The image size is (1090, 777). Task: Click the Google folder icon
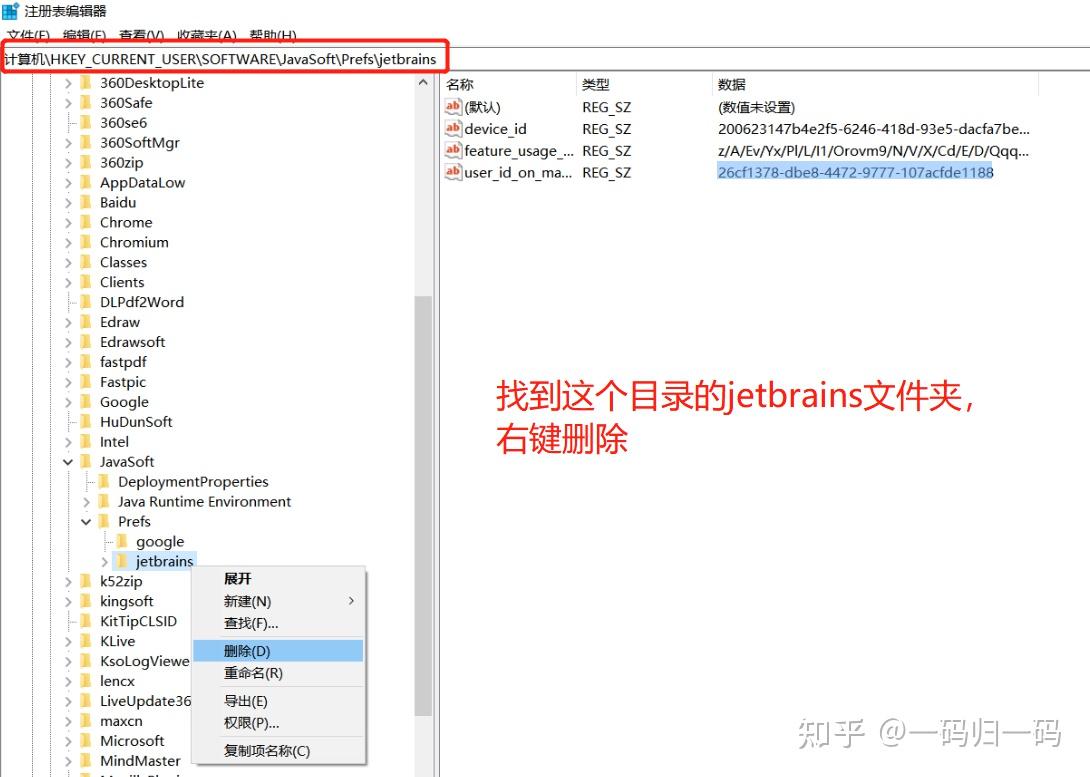point(88,401)
